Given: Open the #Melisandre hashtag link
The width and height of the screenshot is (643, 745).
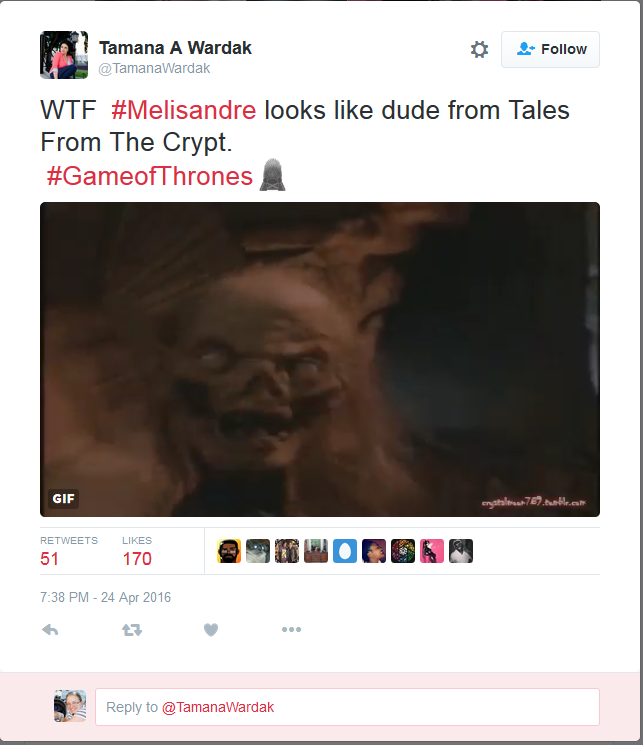Looking at the screenshot, I should tap(183, 110).
